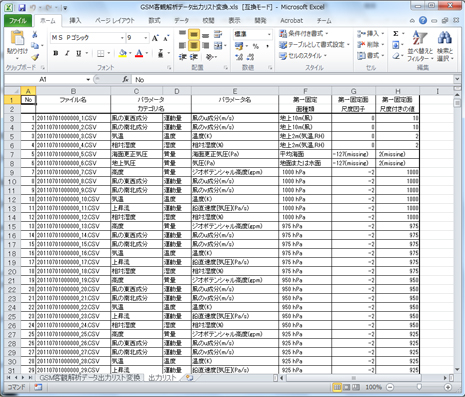Click the AutoSum sigma icon
The image size is (465, 397).
pos(396,34)
